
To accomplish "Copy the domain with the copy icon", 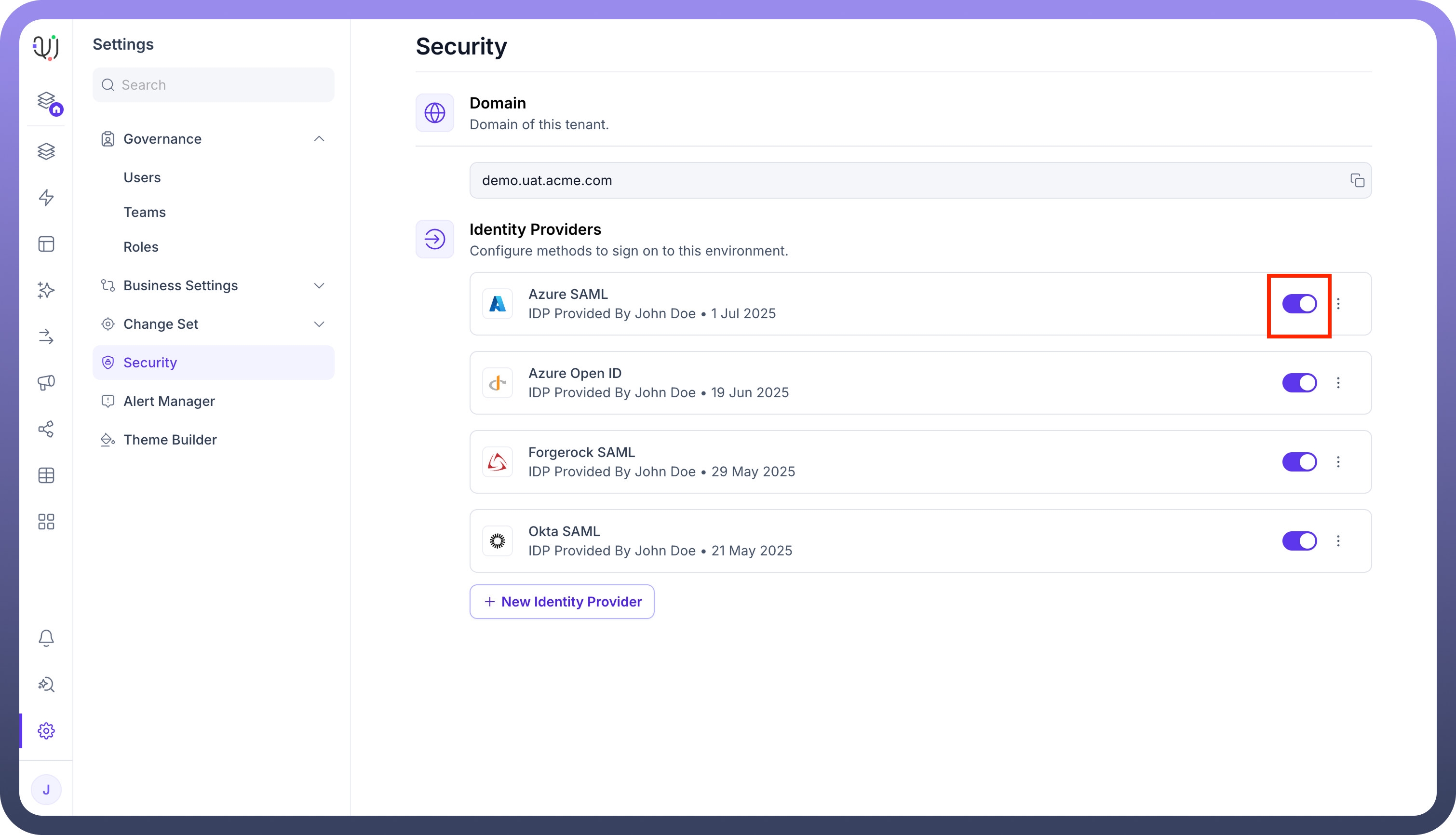I will [1357, 181].
